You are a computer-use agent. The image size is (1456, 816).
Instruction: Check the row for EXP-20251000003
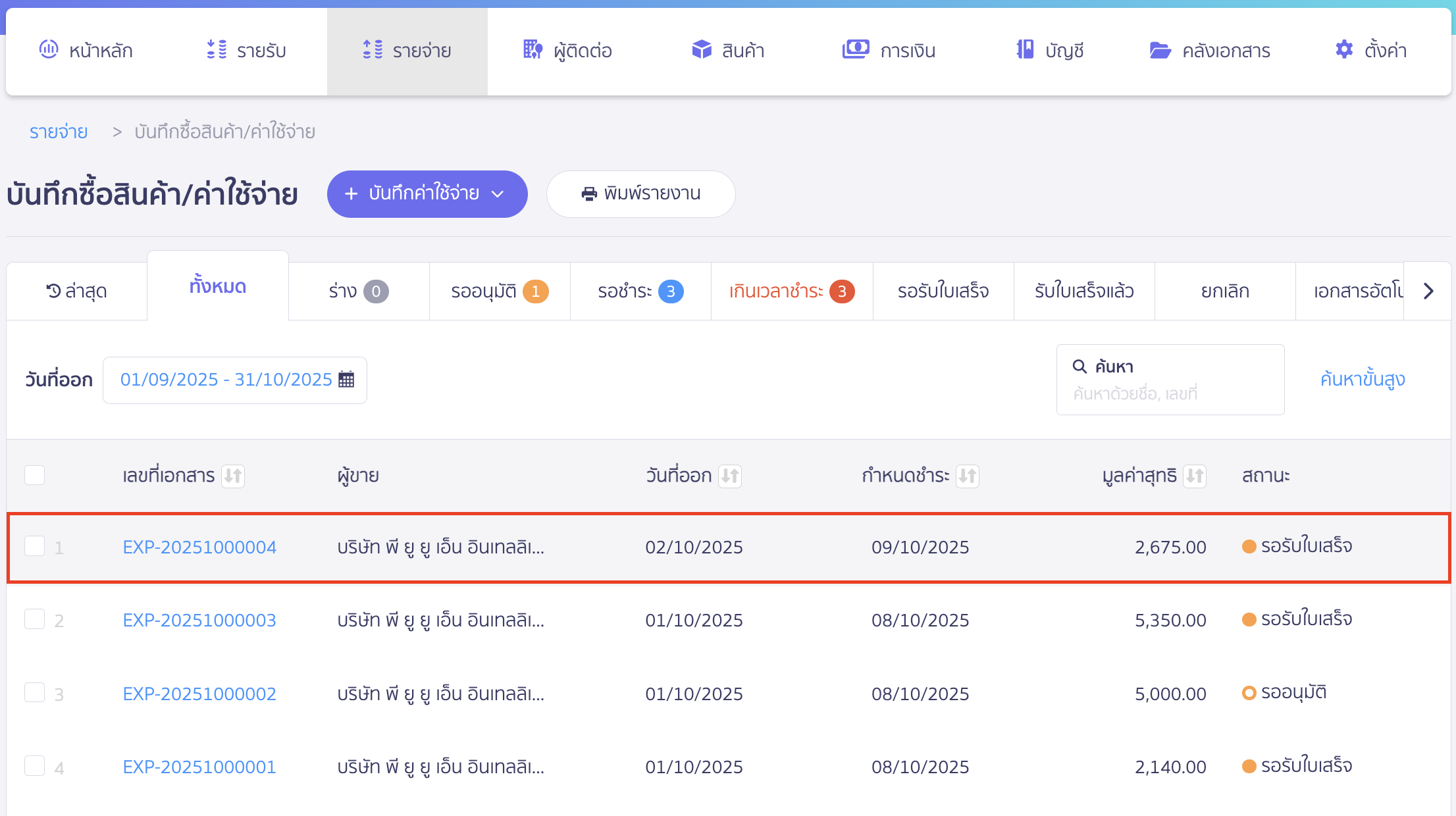[34, 619]
